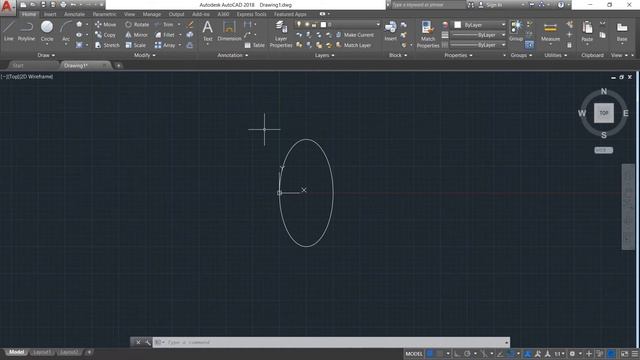The height and width of the screenshot is (360, 640).
Task: Open the View ribbon tab
Action: pos(129,14)
